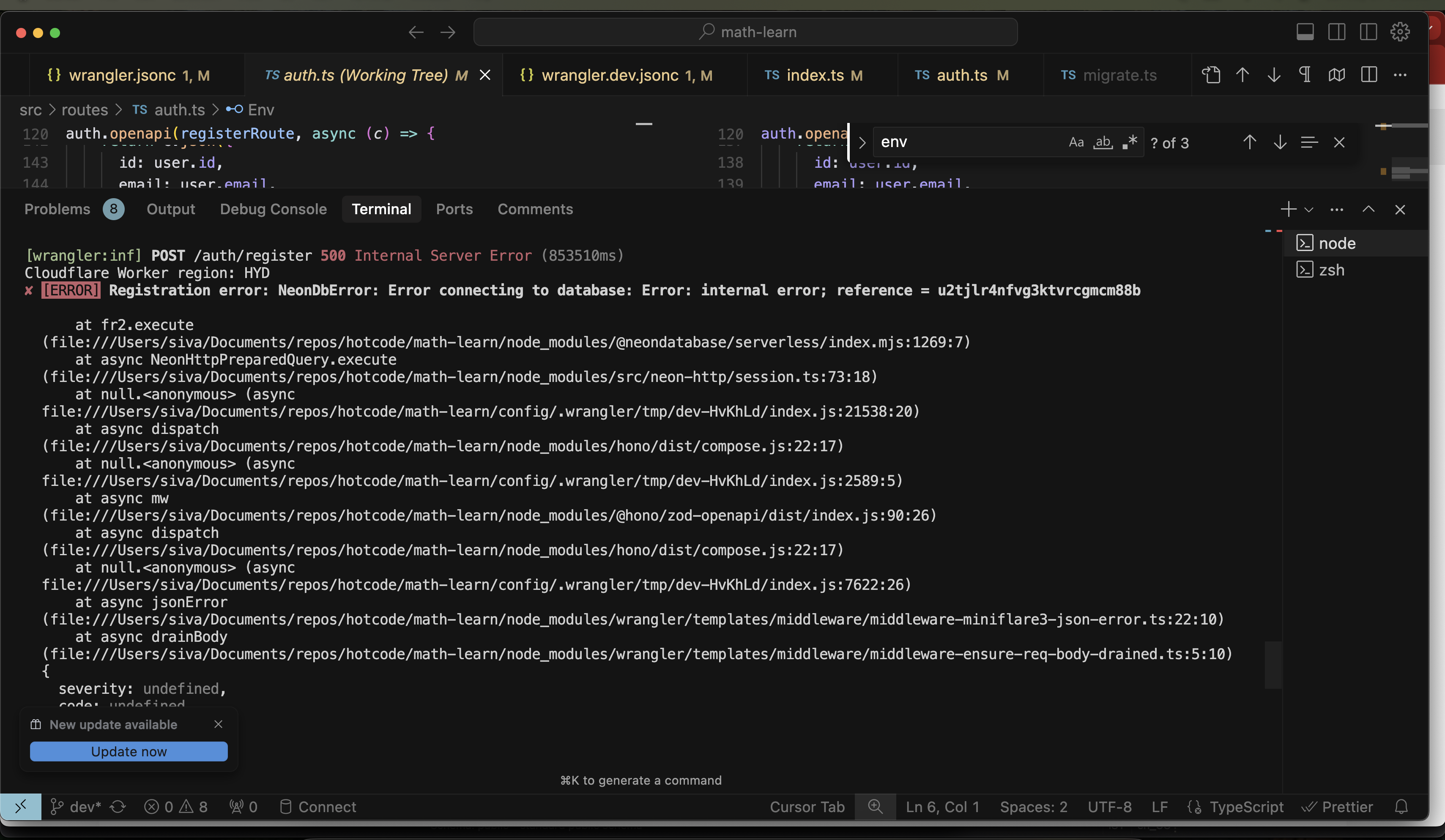This screenshot has height=840, width=1445.
Task: Click Update now button
Action: click(x=129, y=751)
